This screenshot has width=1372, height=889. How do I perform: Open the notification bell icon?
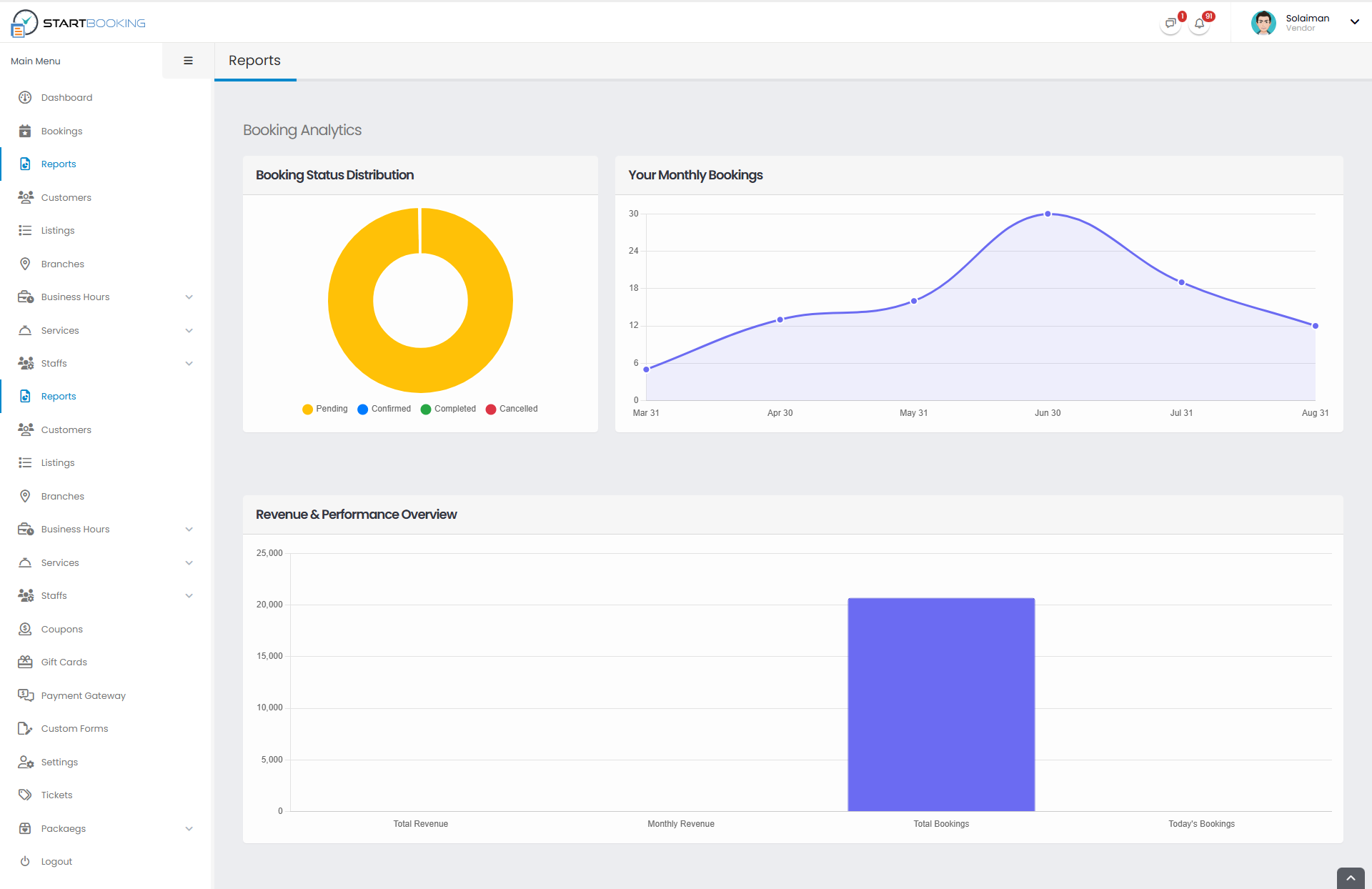pos(1199,24)
